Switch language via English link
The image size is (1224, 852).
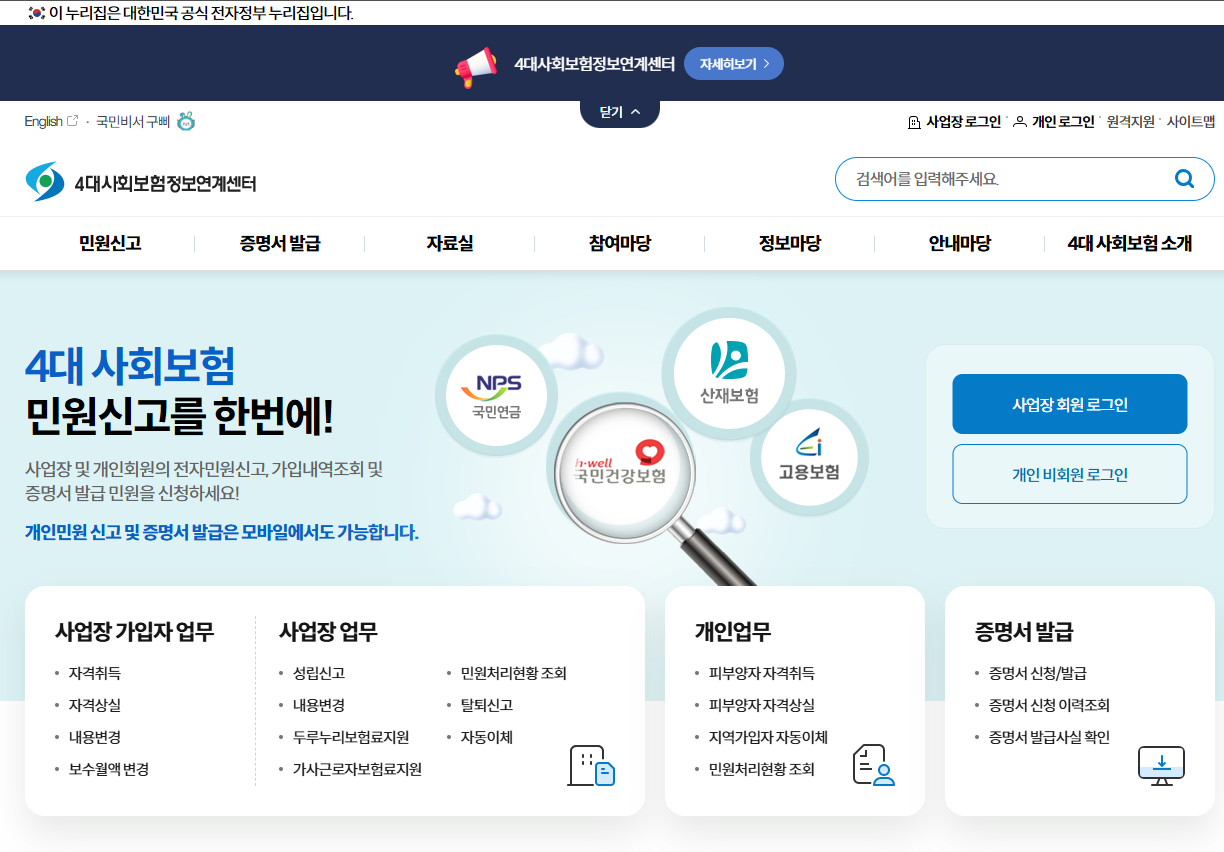click(x=43, y=121)
